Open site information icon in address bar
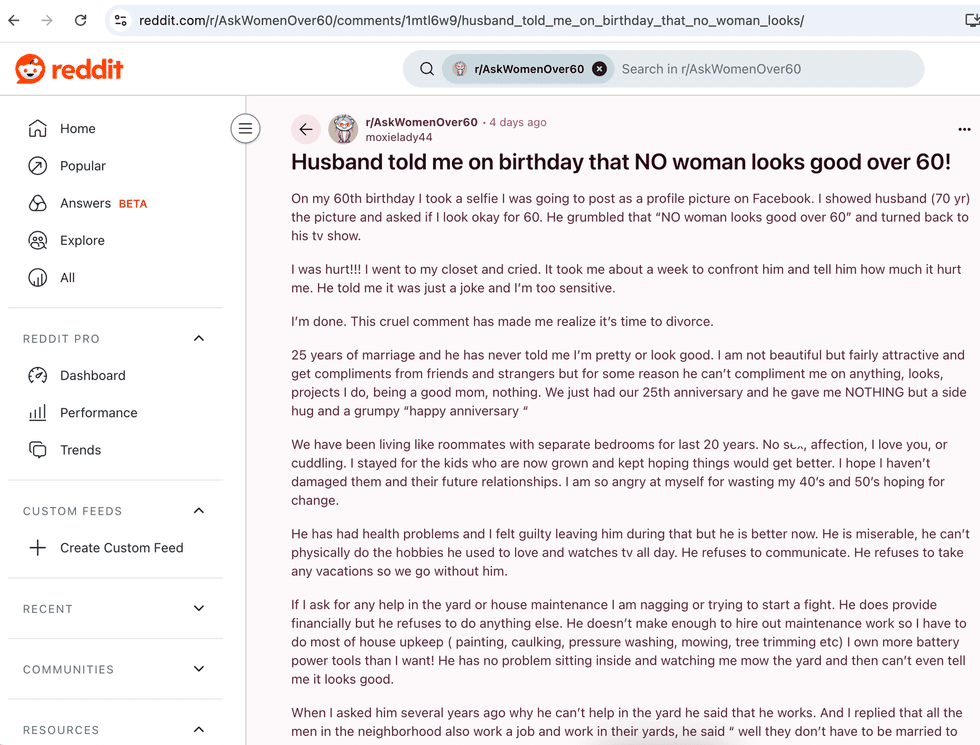The width and height of the screenshot is (980, 745). (121, 21)
